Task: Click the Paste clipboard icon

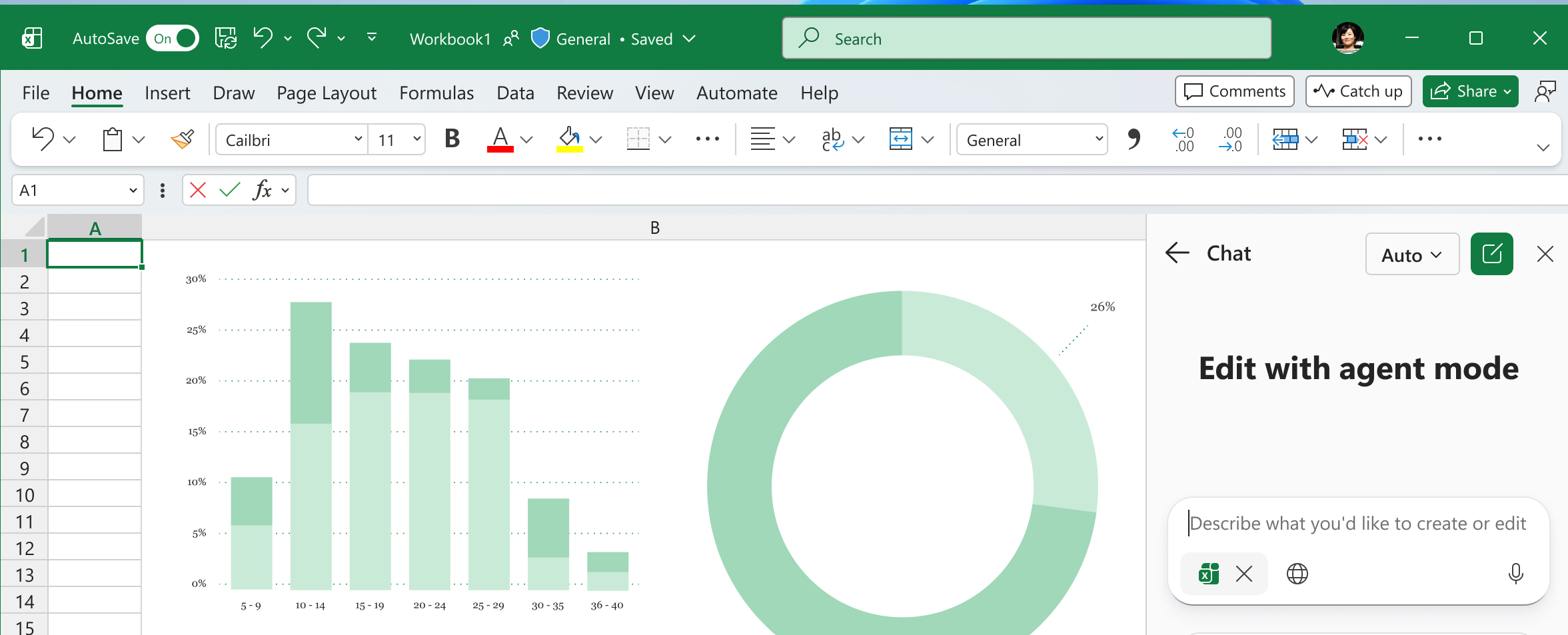Action: pos(113,139)
